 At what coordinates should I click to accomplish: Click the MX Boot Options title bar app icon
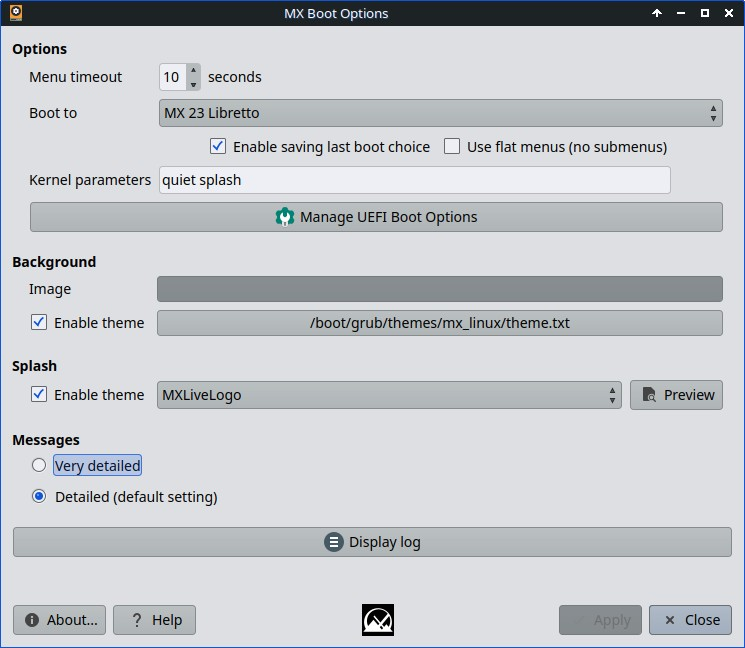pos(16,13)
